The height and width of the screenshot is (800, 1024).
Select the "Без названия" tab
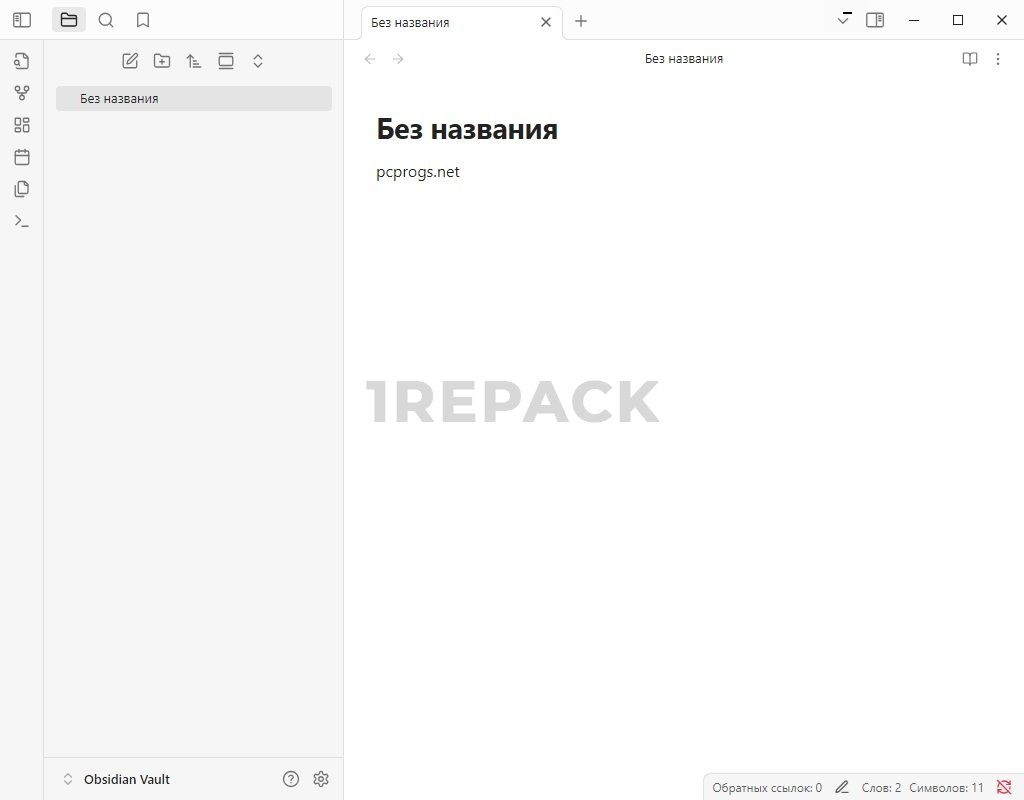(450, 22)
